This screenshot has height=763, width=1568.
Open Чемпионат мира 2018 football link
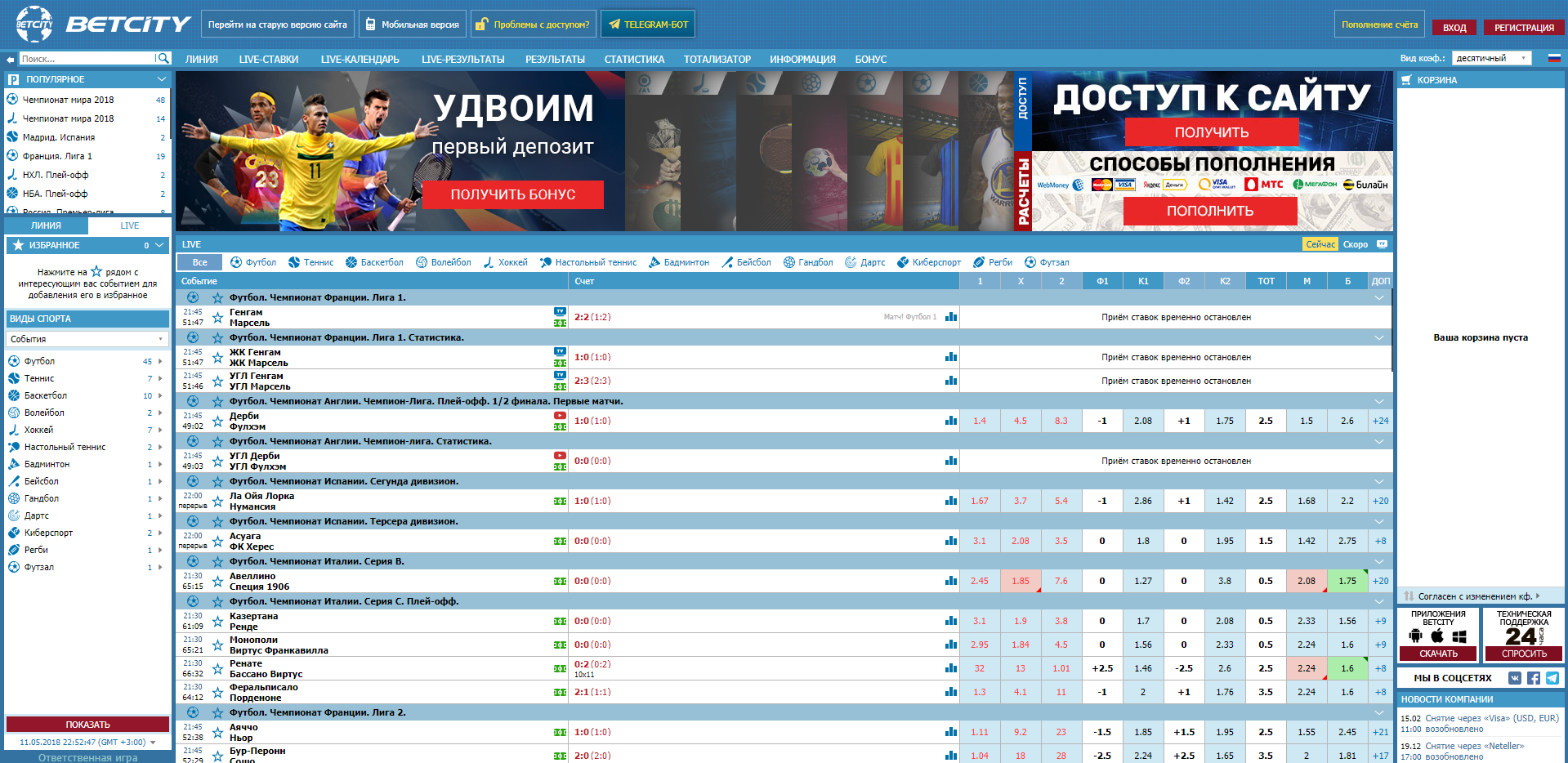click(68, 100)
